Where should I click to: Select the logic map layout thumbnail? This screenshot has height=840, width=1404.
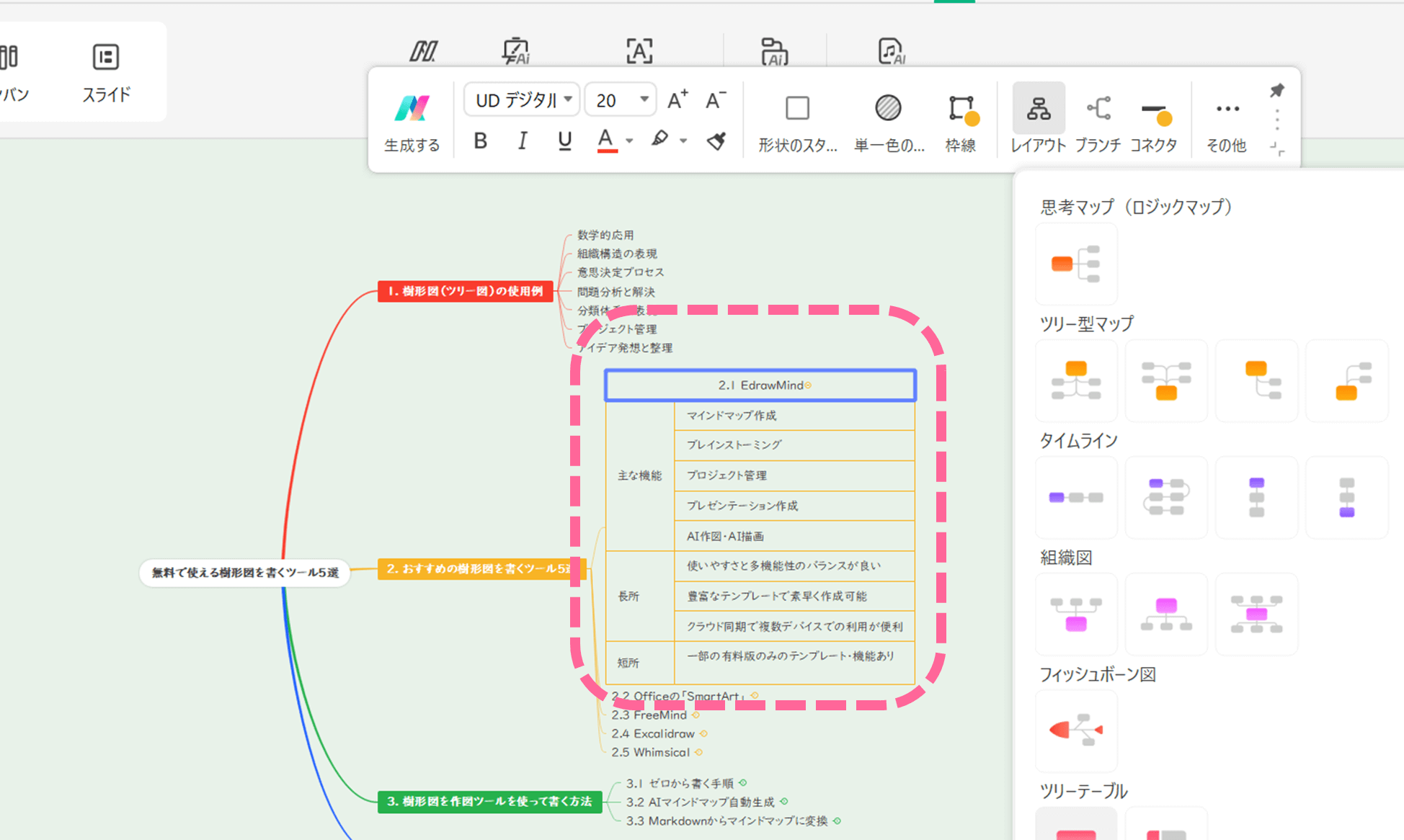pos(1076,264)
